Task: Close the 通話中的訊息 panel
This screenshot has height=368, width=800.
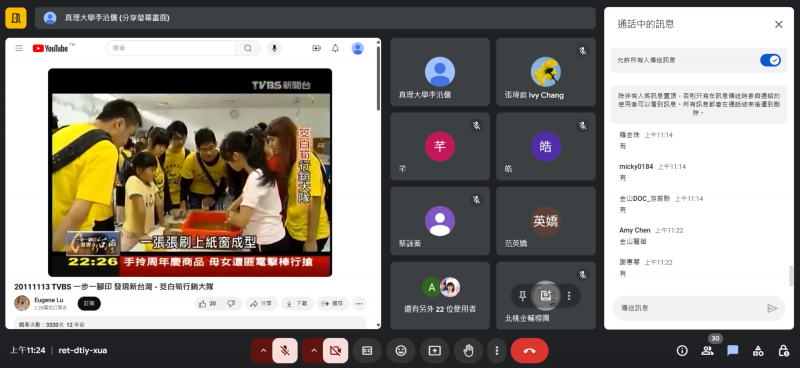Action: click(779, 24)
